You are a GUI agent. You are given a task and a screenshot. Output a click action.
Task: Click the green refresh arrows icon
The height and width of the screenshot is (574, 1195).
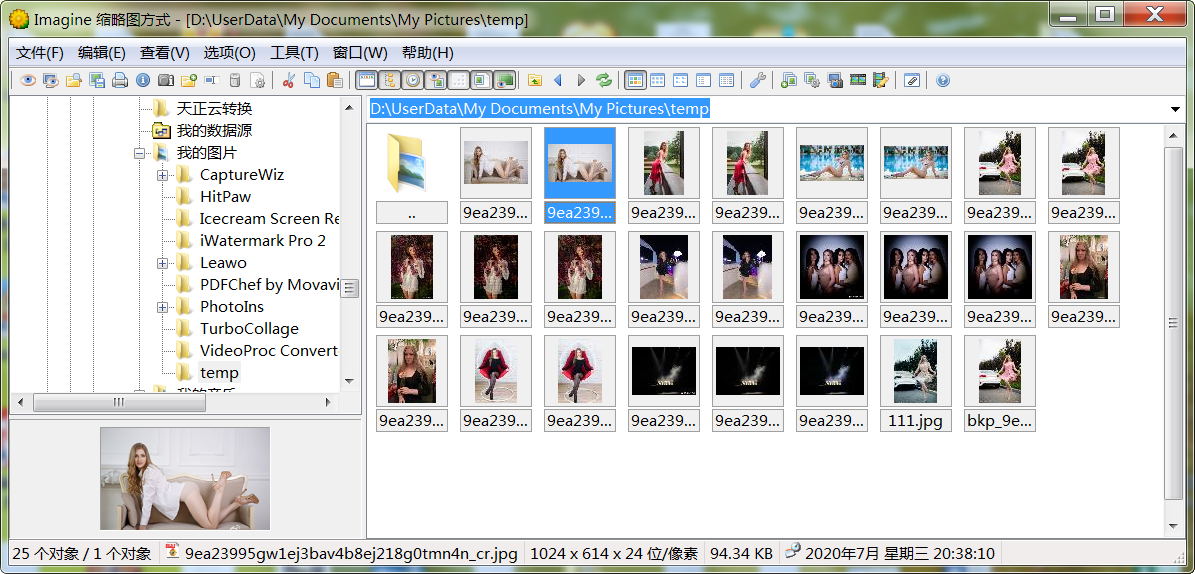604,81
